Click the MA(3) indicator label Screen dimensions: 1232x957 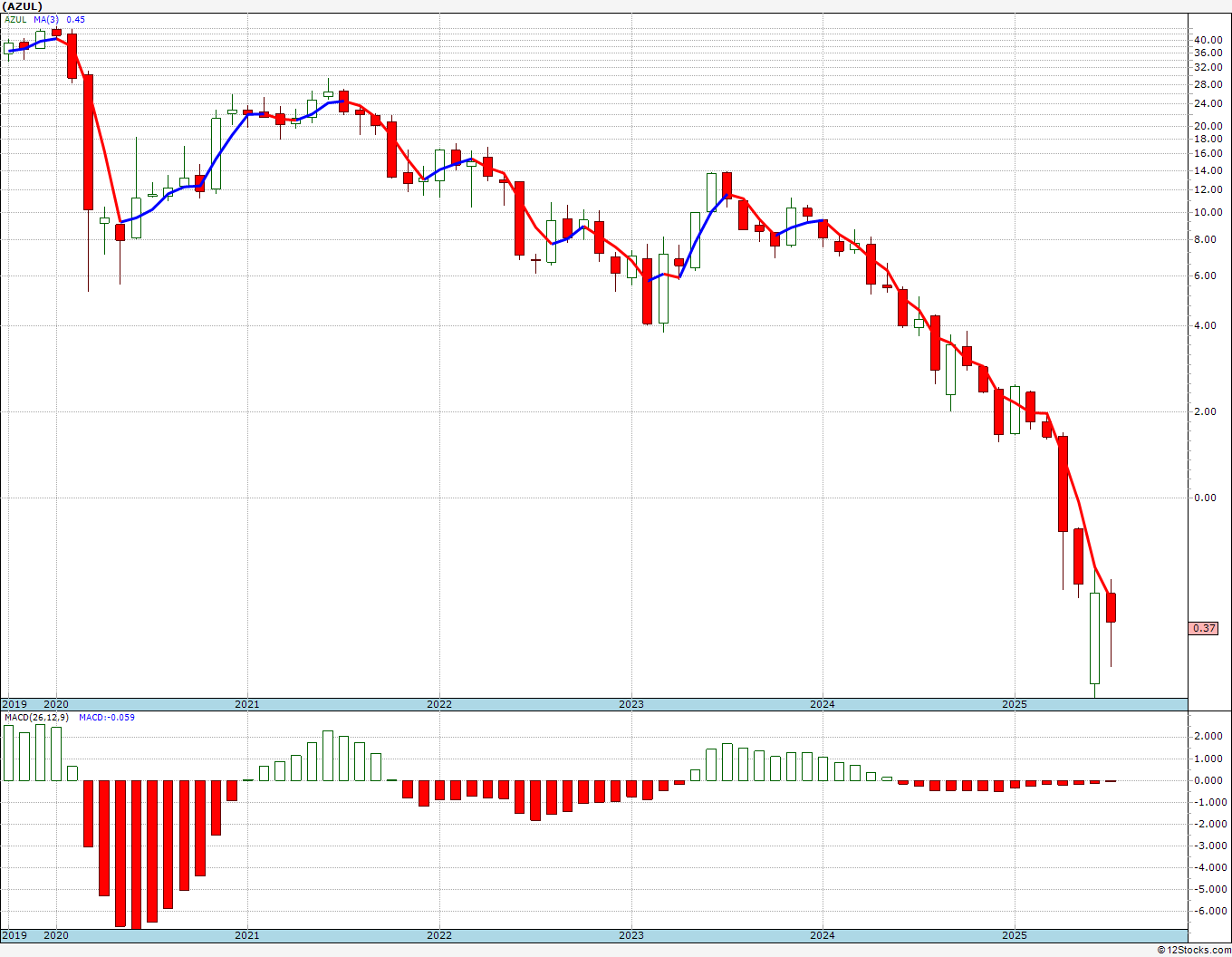[x=47, y=19]
